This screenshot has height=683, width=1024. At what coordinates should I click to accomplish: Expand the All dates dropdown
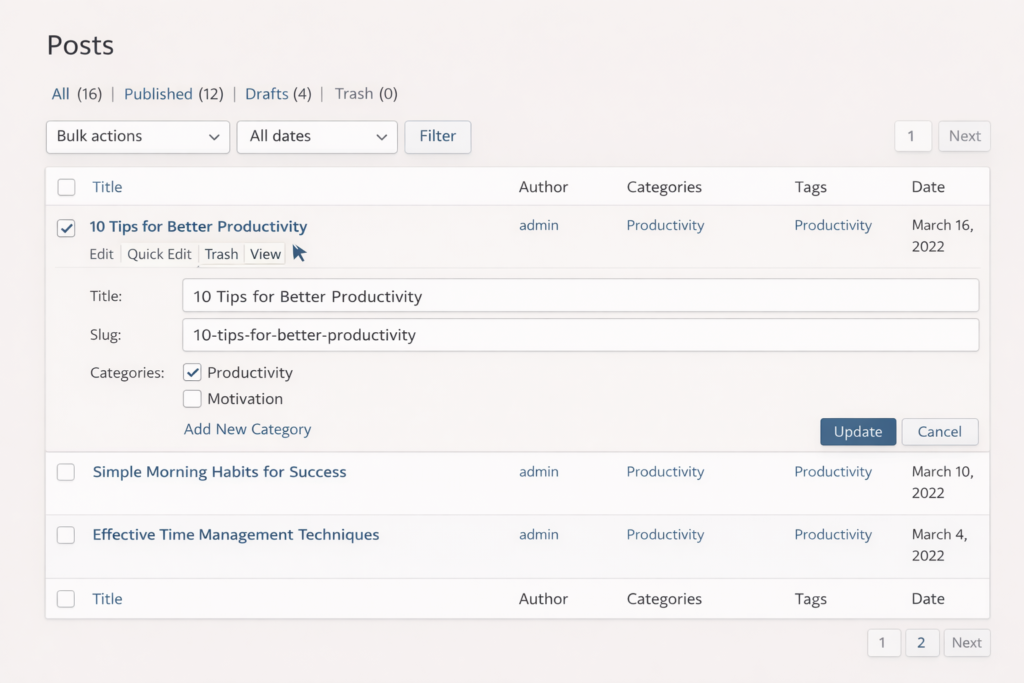click(x=317, y=137)
